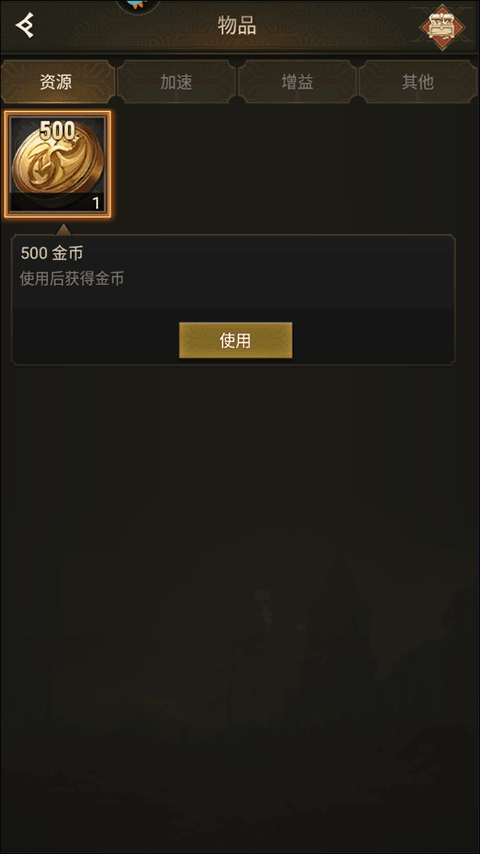480x854 pixels.
Task: Open the 加速 tab
Action: [x=177, y=82]
